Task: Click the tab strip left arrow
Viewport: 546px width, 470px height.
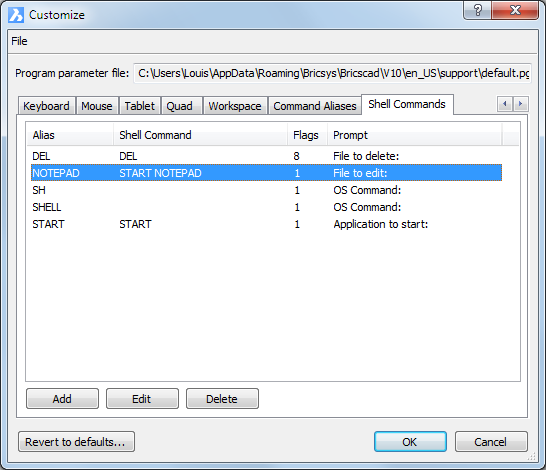Action: tap(505, 104)
